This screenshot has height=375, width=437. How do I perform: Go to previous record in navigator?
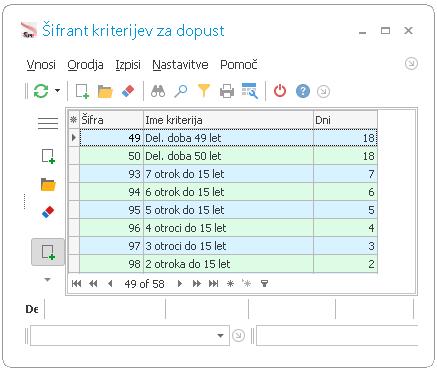coord(110,284)
